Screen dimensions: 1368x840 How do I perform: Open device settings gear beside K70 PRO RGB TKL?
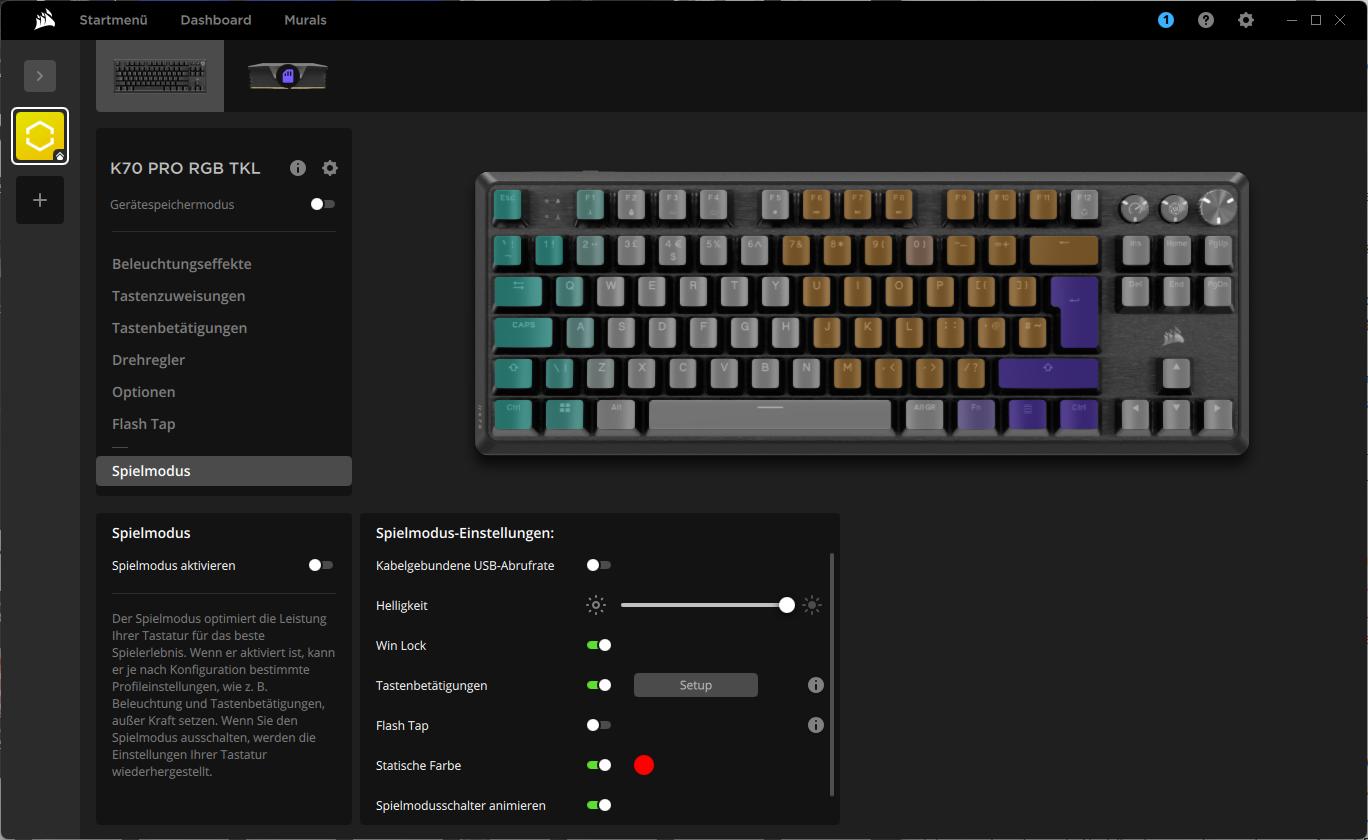330,168
